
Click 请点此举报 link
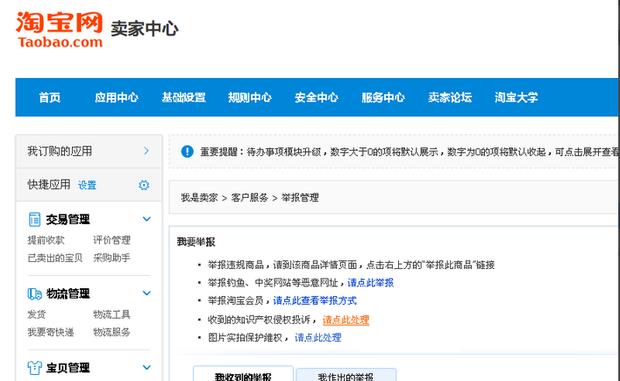[x=370, y=283]
